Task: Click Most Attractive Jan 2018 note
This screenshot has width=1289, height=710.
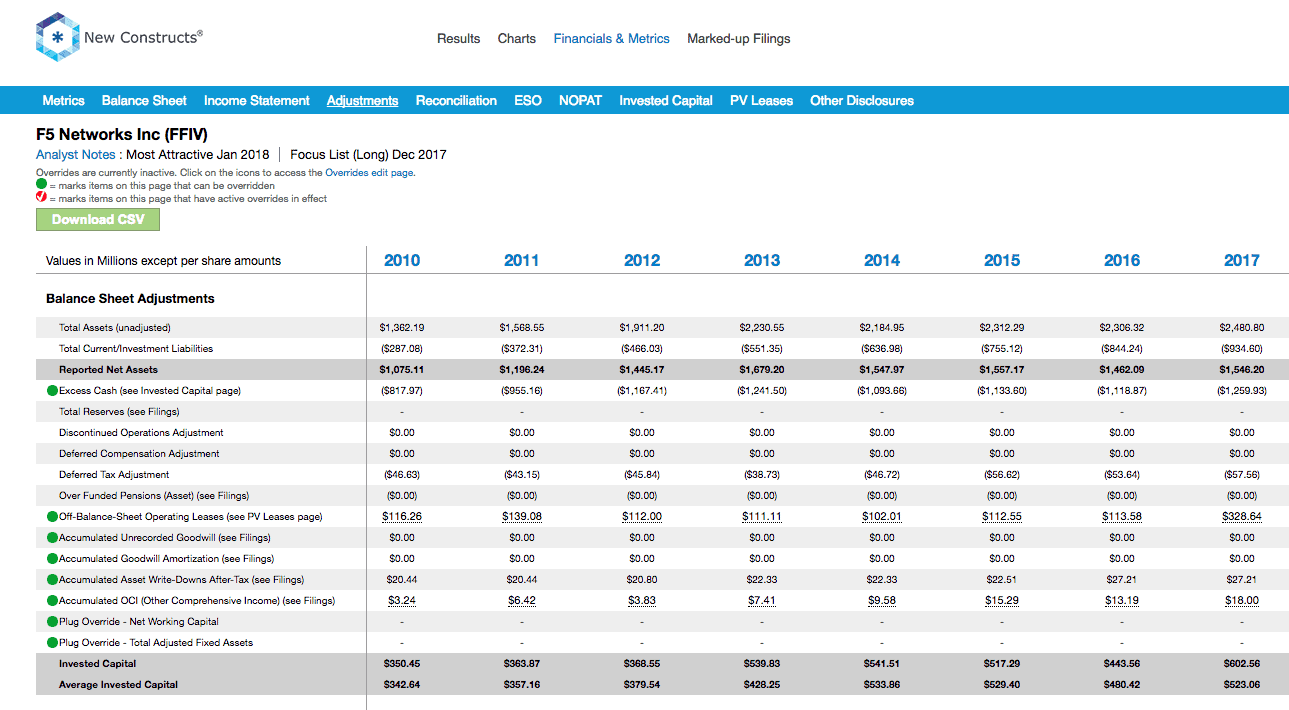Action: pos(198,155)
